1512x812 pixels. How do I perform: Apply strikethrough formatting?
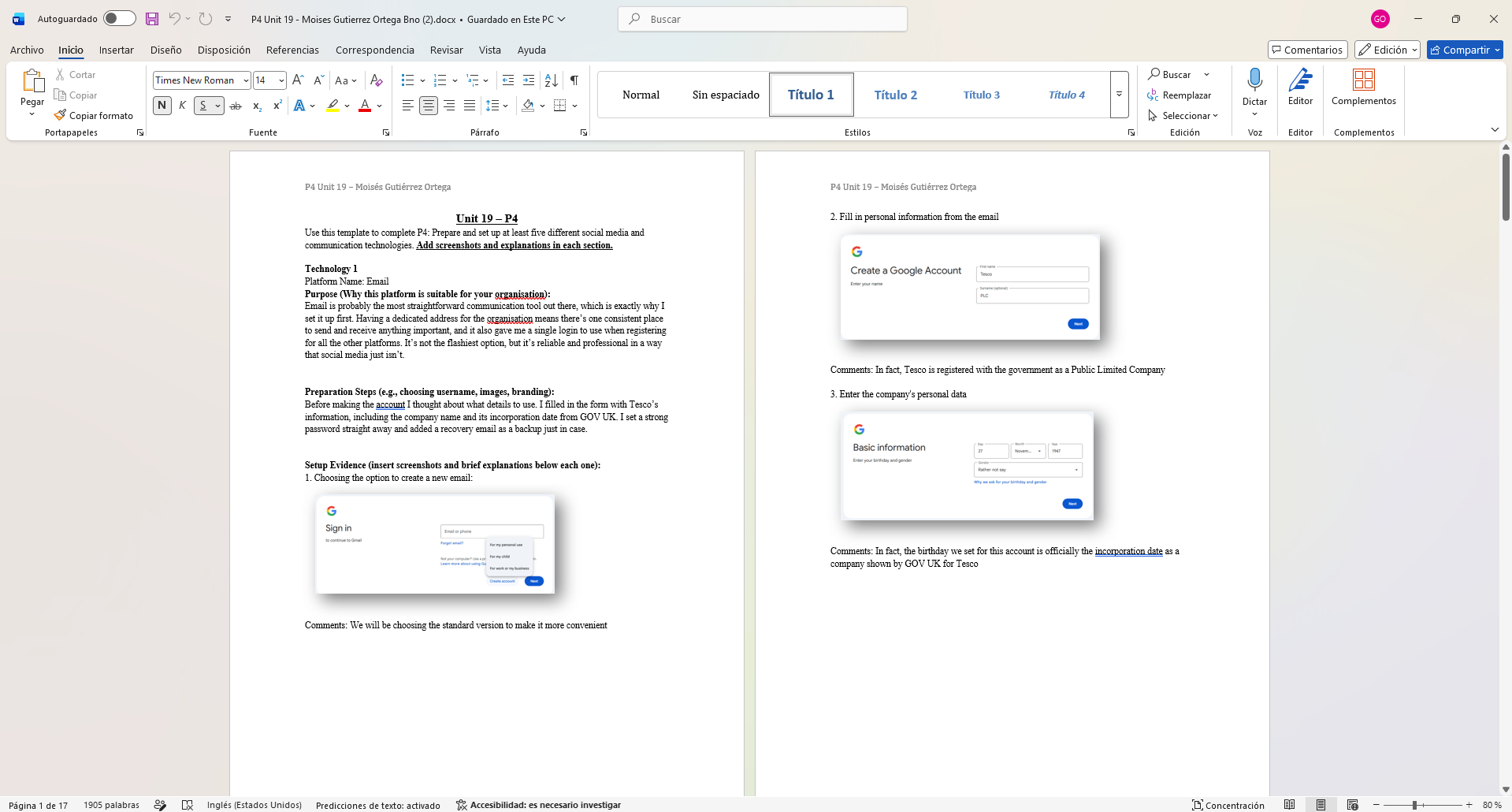click(x=235, y=106)
